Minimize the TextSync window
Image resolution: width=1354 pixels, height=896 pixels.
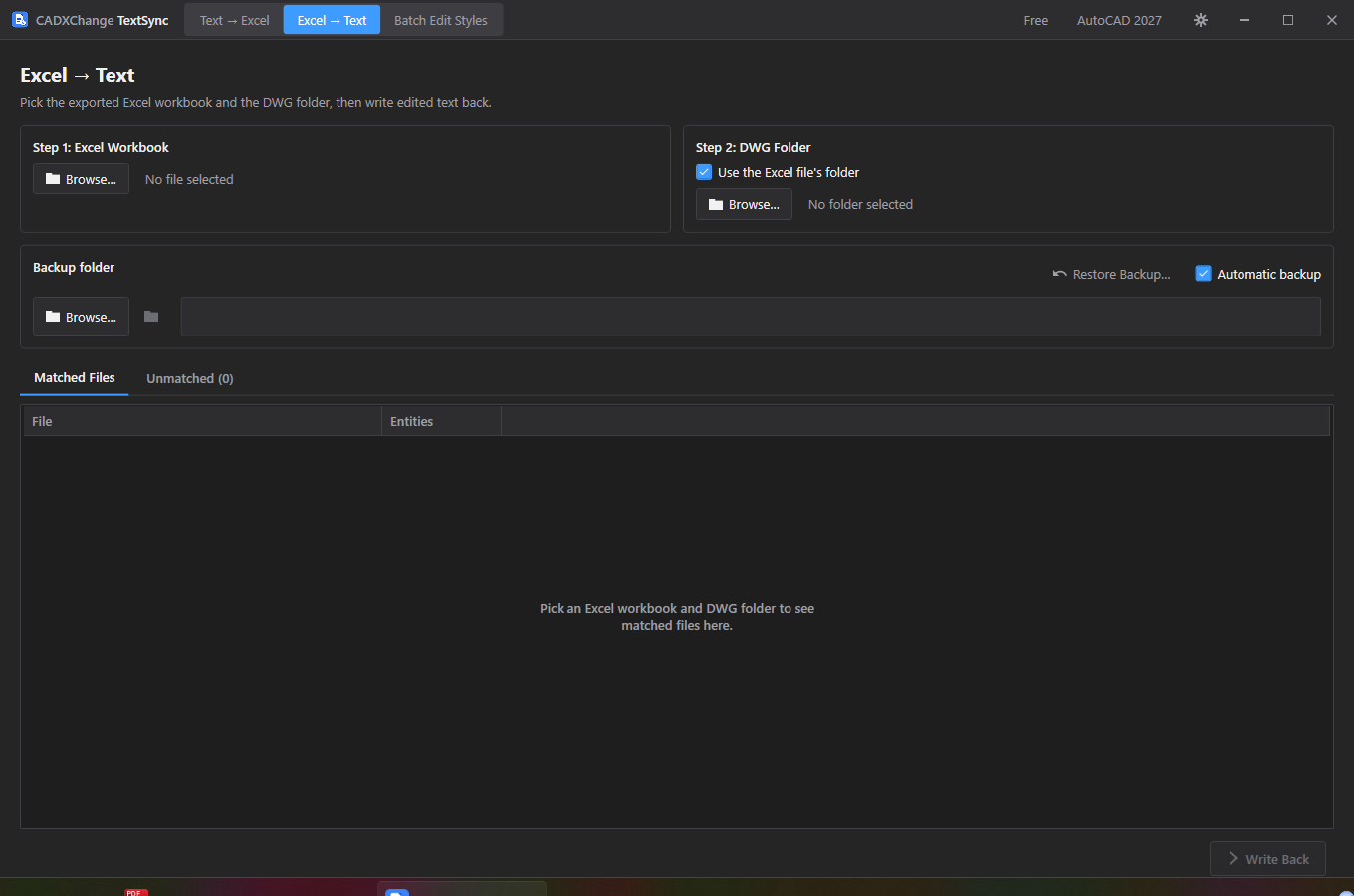(1244, 20)
